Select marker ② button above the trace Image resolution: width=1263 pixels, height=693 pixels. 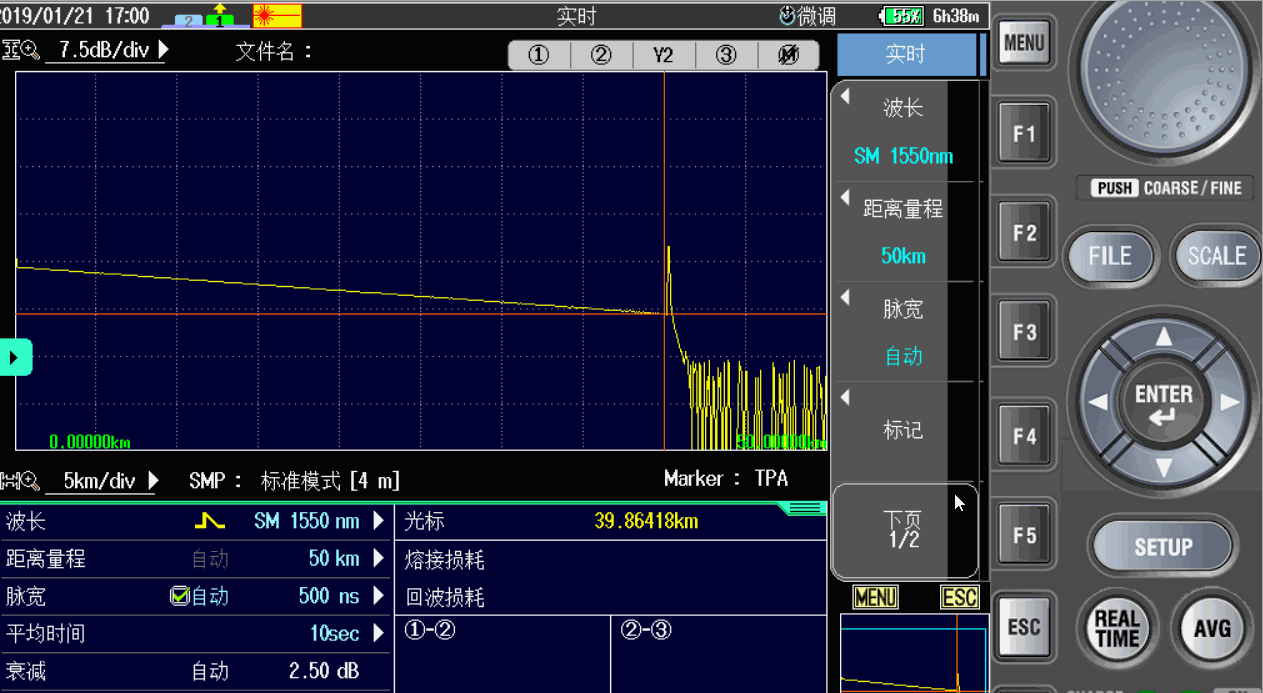[601, 56]
